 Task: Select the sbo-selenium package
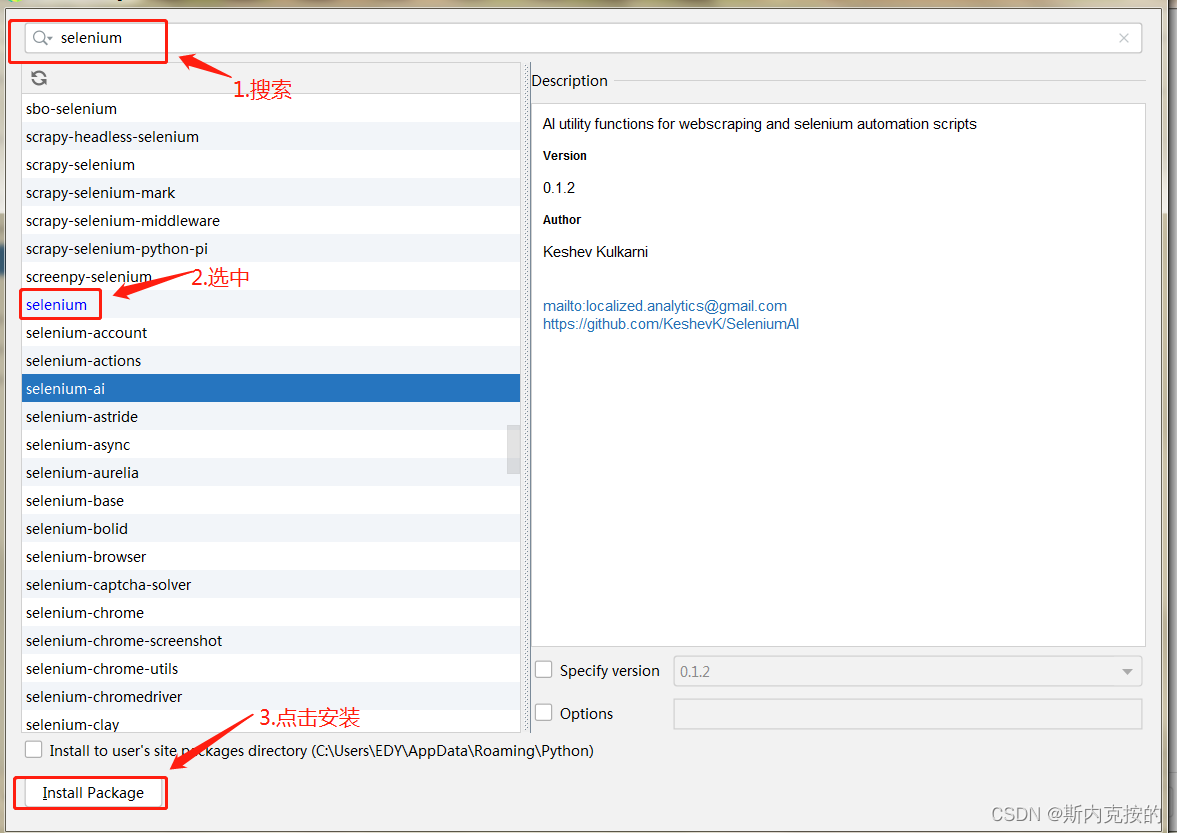pyautogui.click(x=71, y=108)
